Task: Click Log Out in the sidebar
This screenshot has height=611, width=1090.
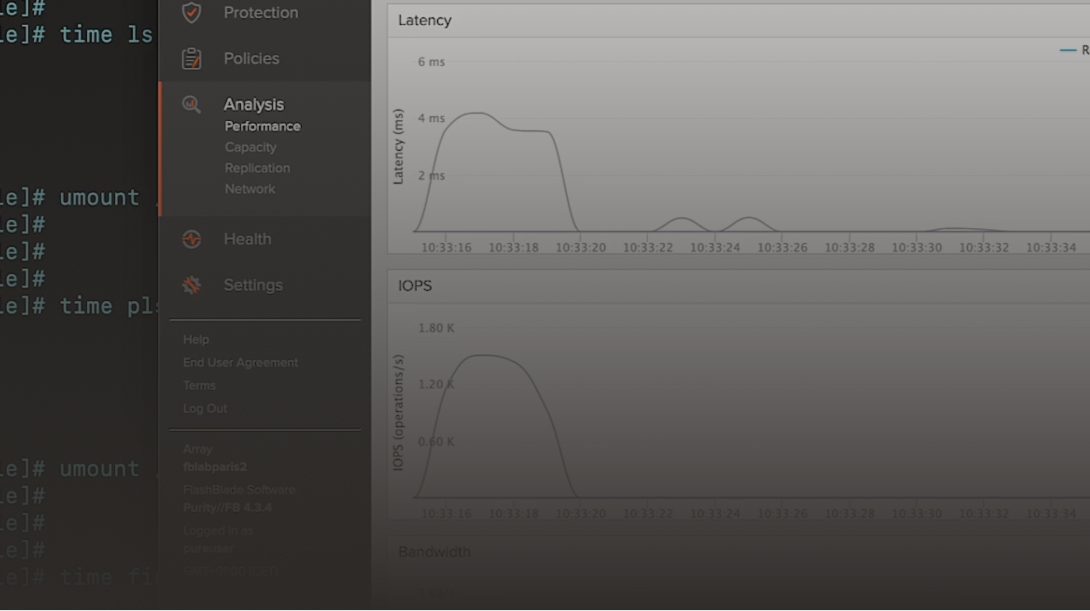Action: 205,409
